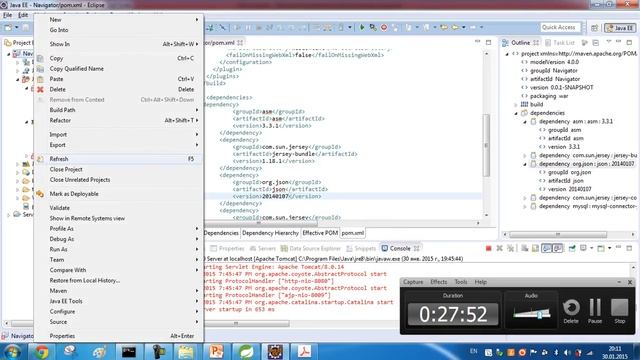Open PowerPoint from the taskbar
This screenshot has height=360, width=640.
coord(216,351)
